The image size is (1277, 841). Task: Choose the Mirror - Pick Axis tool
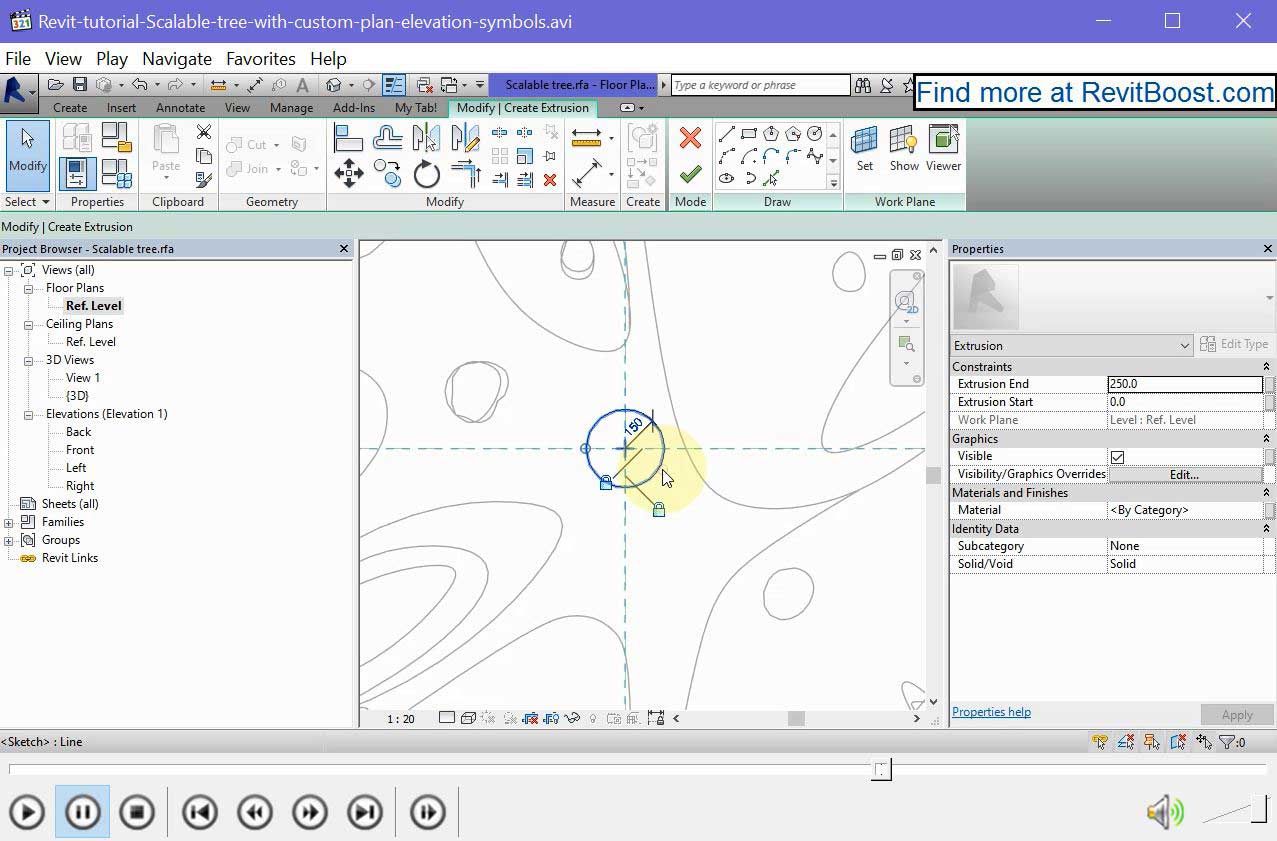[426, 137]
